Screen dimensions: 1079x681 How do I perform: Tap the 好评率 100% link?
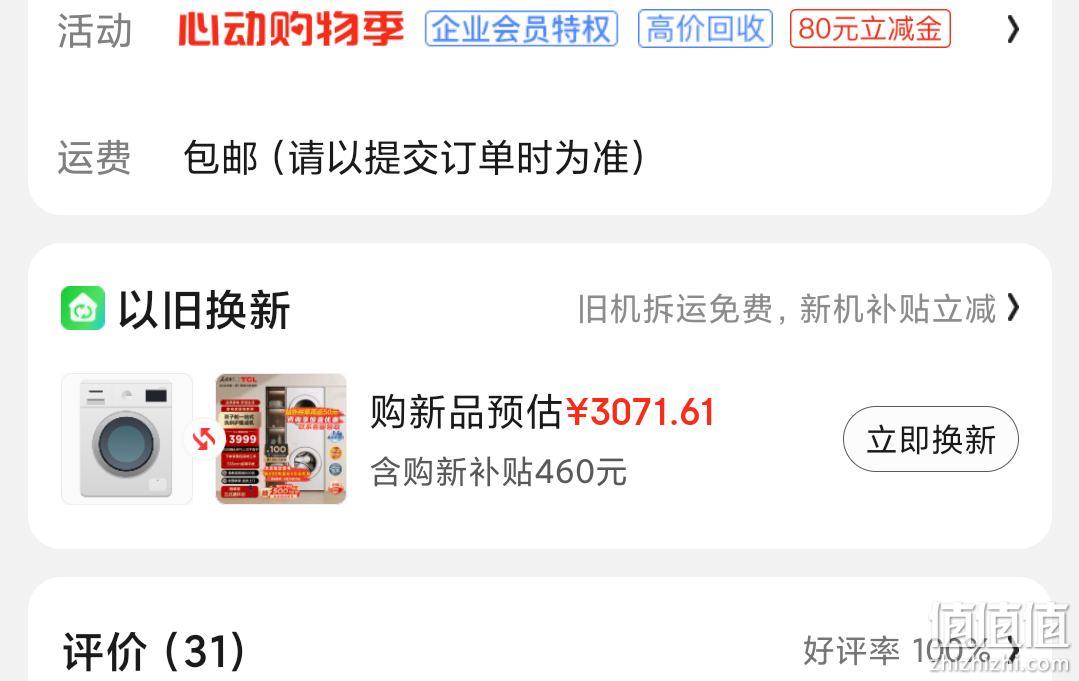click(895, 650)
